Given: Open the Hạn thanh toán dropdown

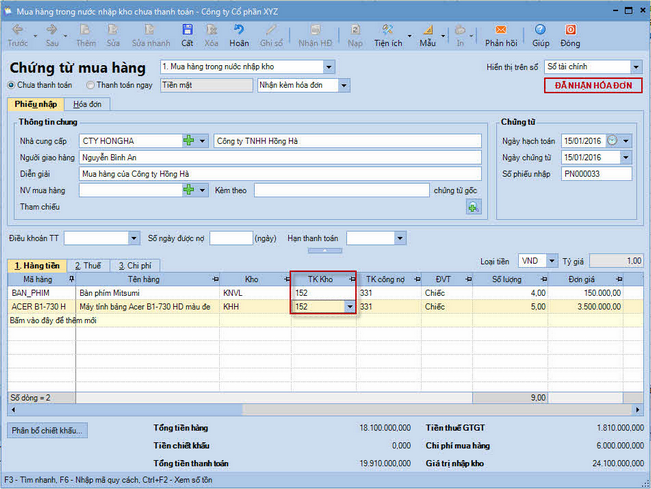Looking at the screenshot, I should 399,238.
